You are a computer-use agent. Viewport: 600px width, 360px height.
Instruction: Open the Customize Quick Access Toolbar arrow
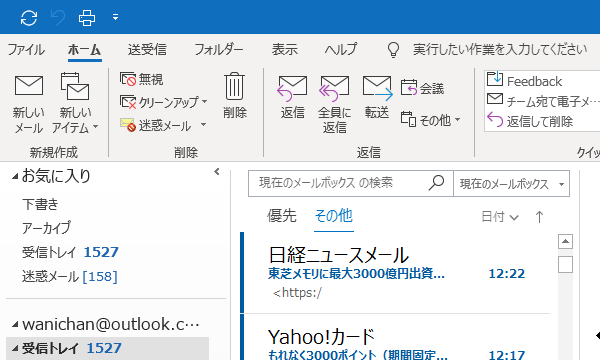click(x=115, y=17)
